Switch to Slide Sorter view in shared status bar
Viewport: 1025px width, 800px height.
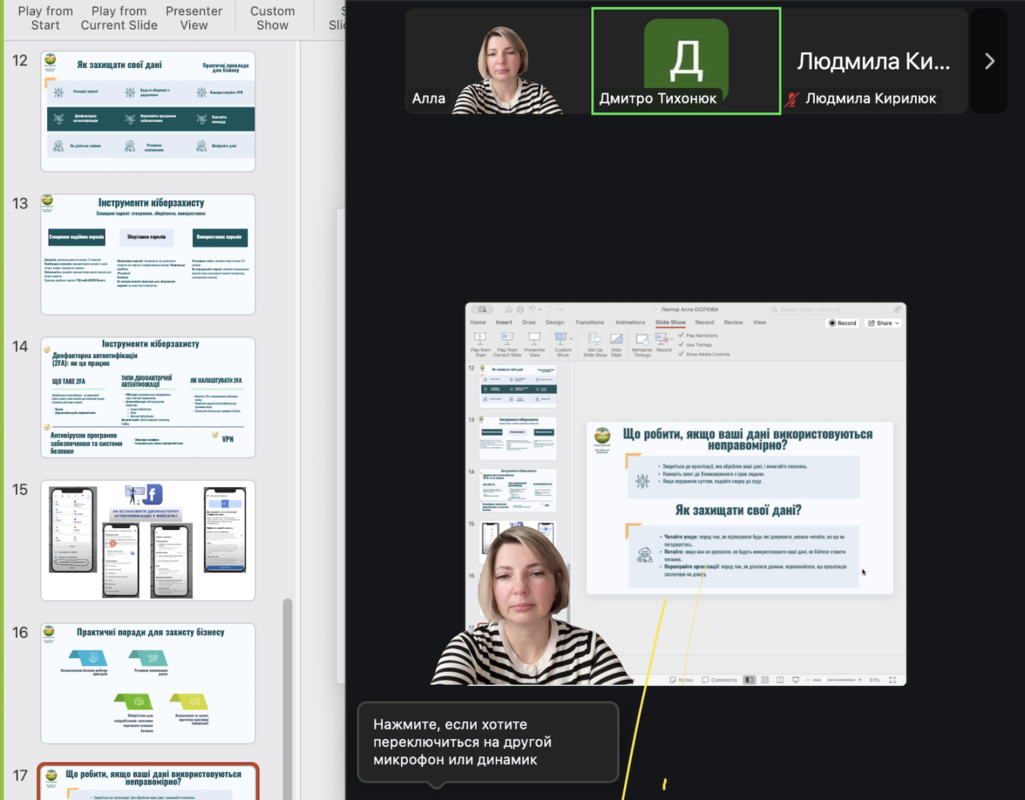[765, 680]
